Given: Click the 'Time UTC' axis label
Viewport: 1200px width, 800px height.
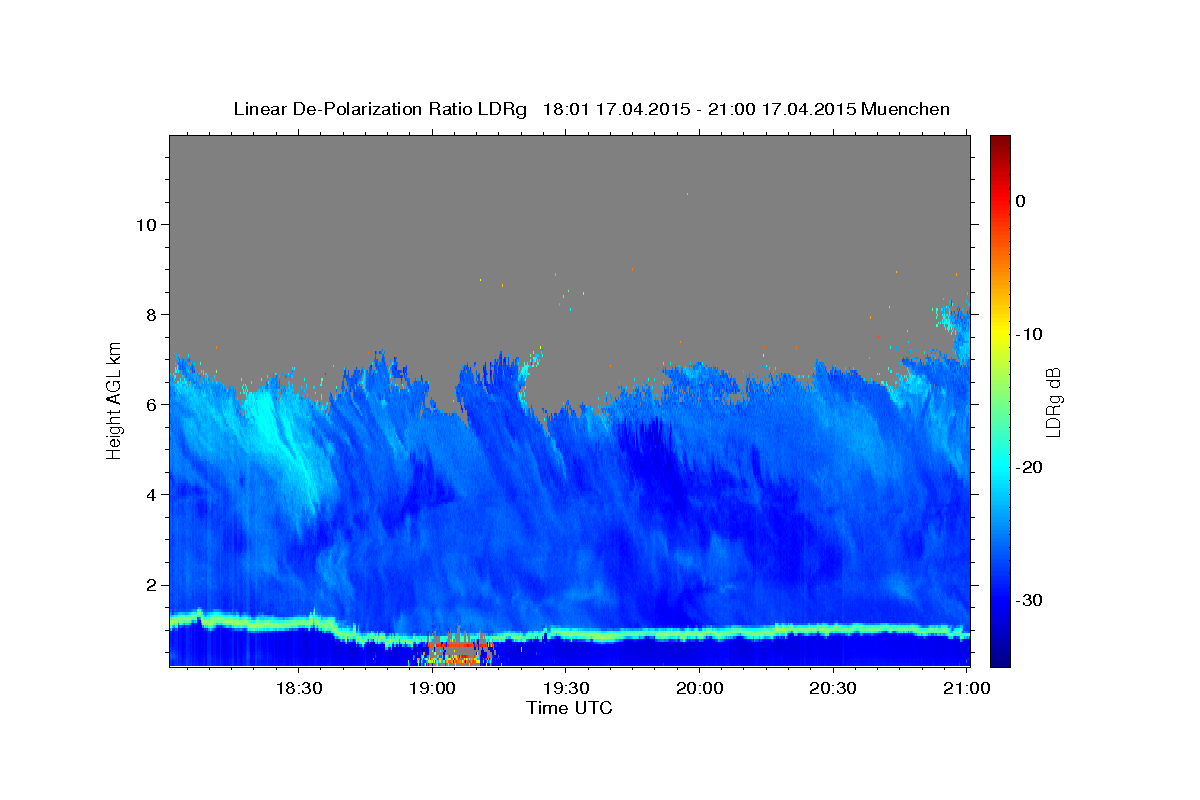Looking at the screenshot, I should coord(569,708).
